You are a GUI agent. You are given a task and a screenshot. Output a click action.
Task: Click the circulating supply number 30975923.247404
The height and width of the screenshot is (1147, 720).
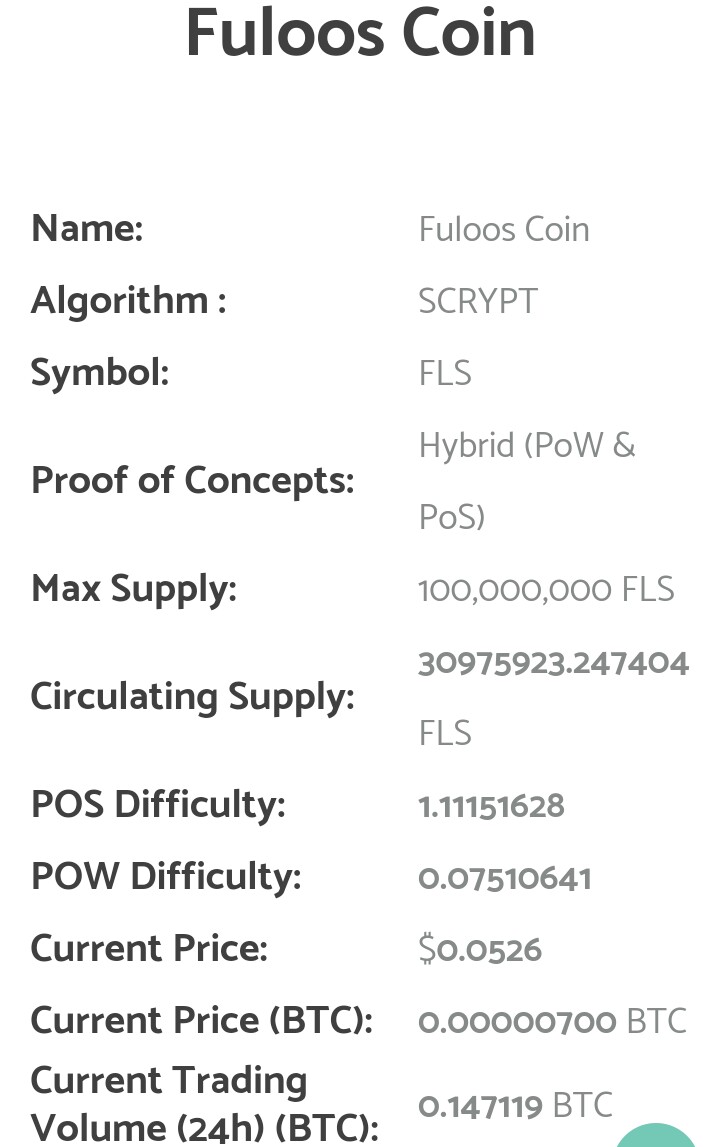coord(553,663)
